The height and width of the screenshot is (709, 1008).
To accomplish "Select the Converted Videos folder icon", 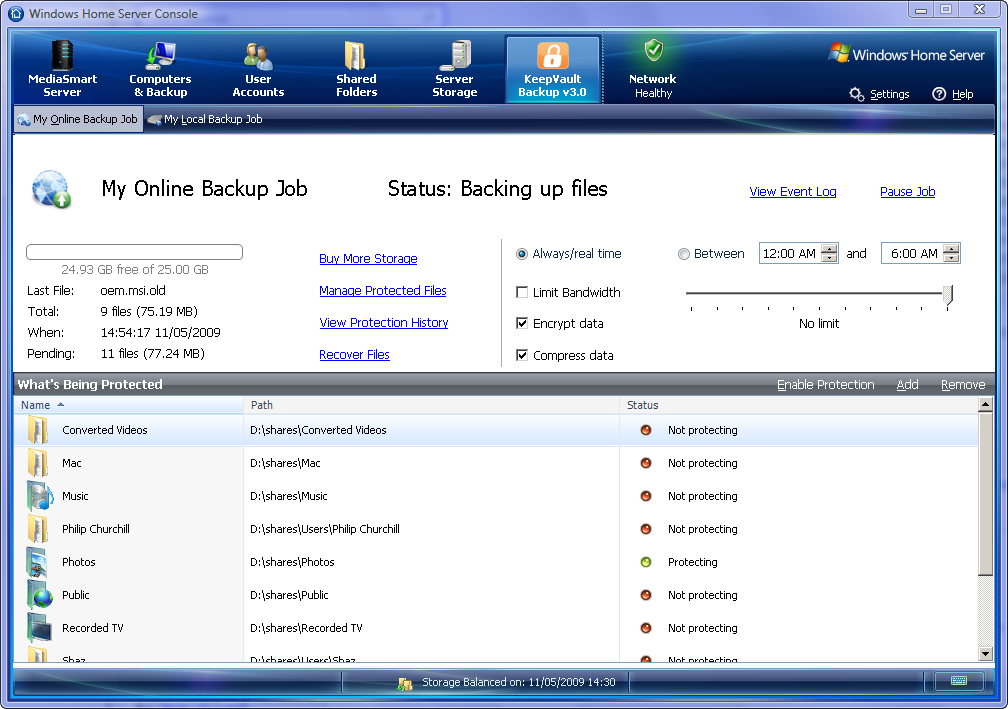I will (x=38, y=430).
